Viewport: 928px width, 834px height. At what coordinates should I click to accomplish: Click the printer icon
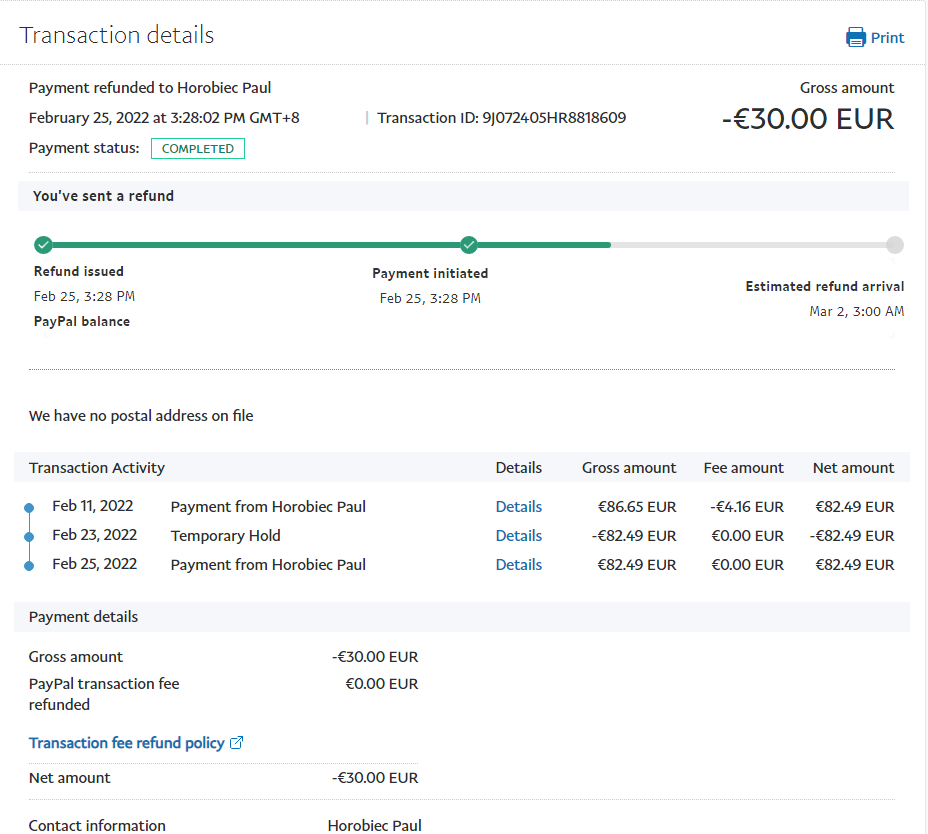point(856,38)
